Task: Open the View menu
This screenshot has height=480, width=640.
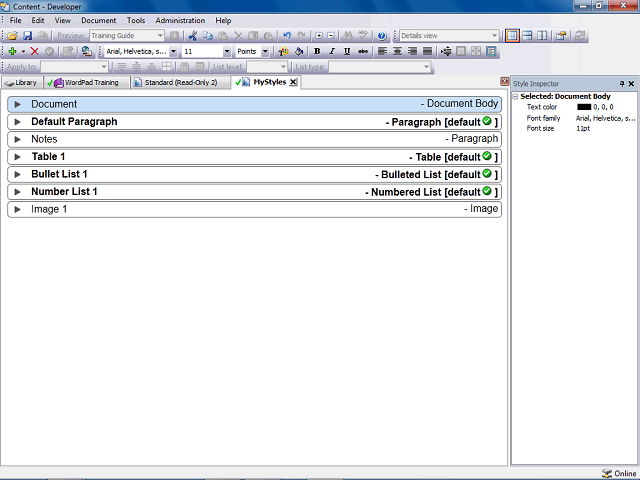Action: click(63, 20)
